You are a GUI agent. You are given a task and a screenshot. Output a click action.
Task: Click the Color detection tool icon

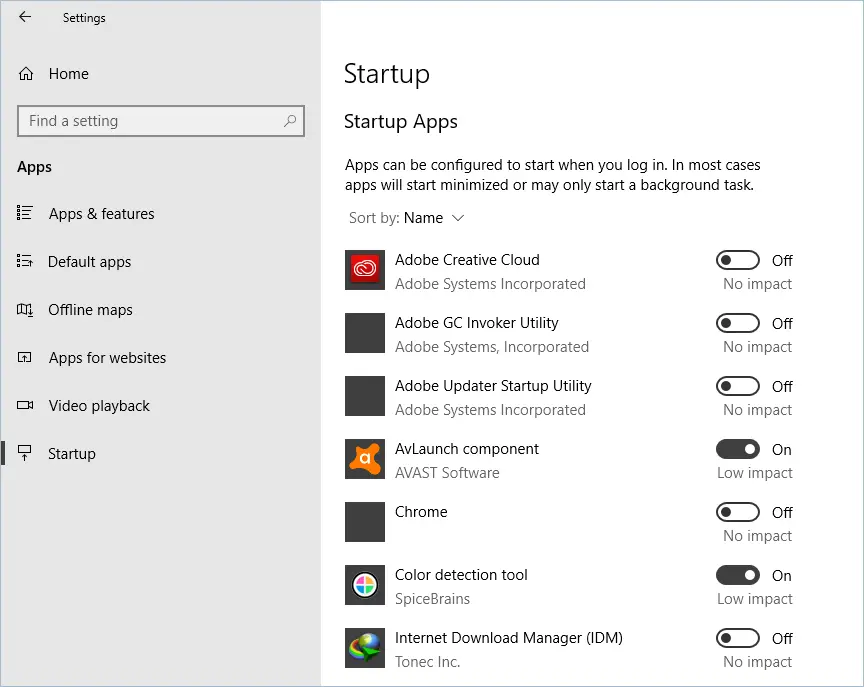coord(365,586)
